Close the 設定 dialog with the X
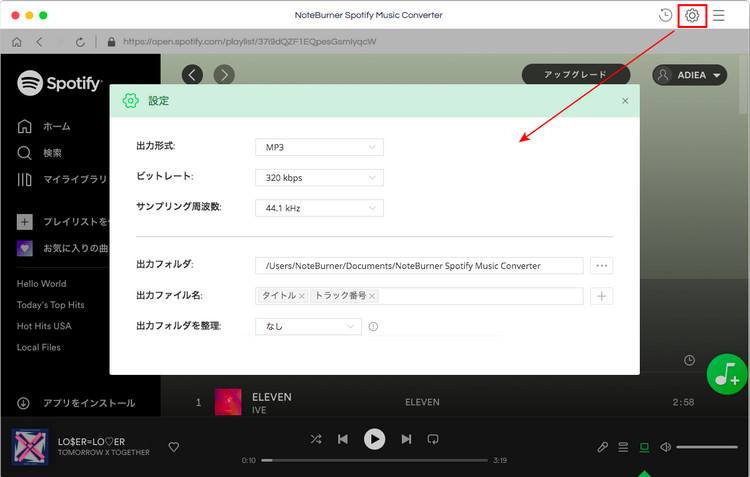 [x=625, y=101]
